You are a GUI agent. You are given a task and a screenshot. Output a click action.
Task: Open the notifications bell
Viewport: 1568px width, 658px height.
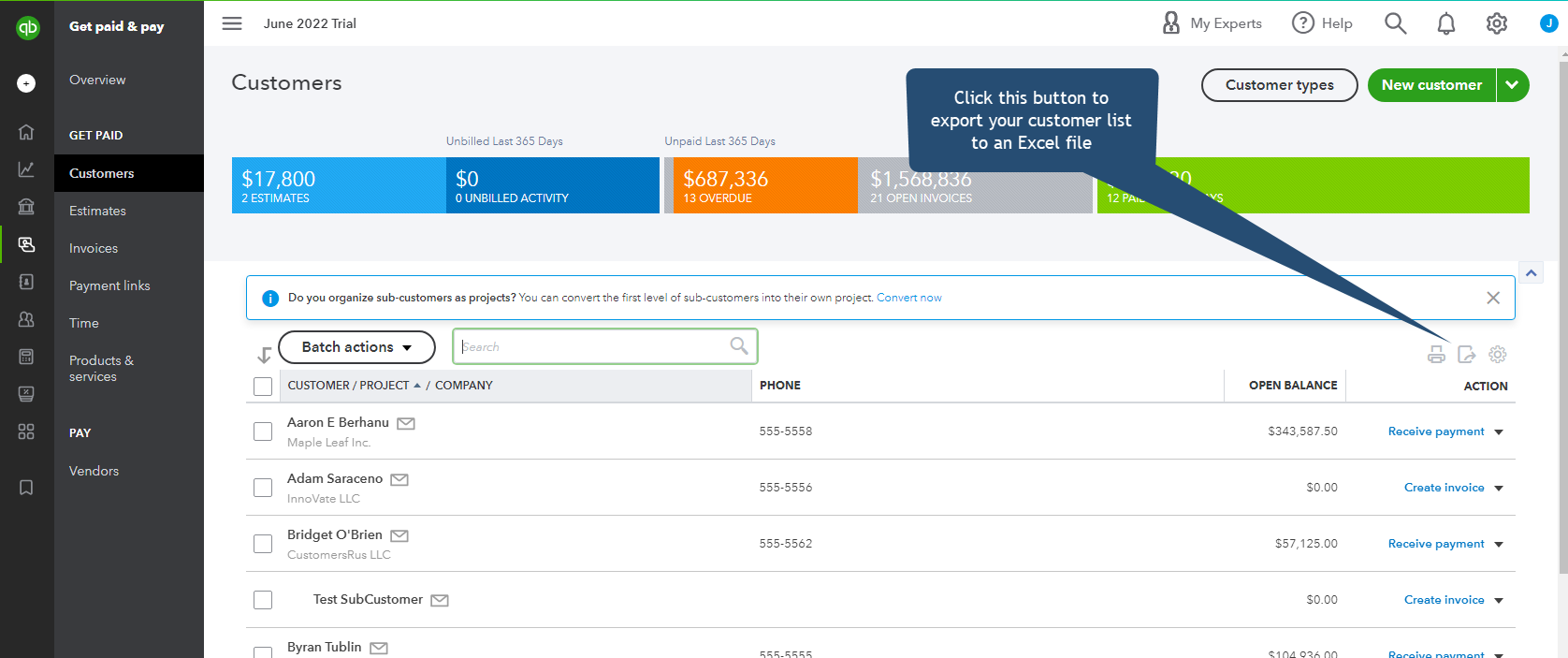click(1445, 23)
